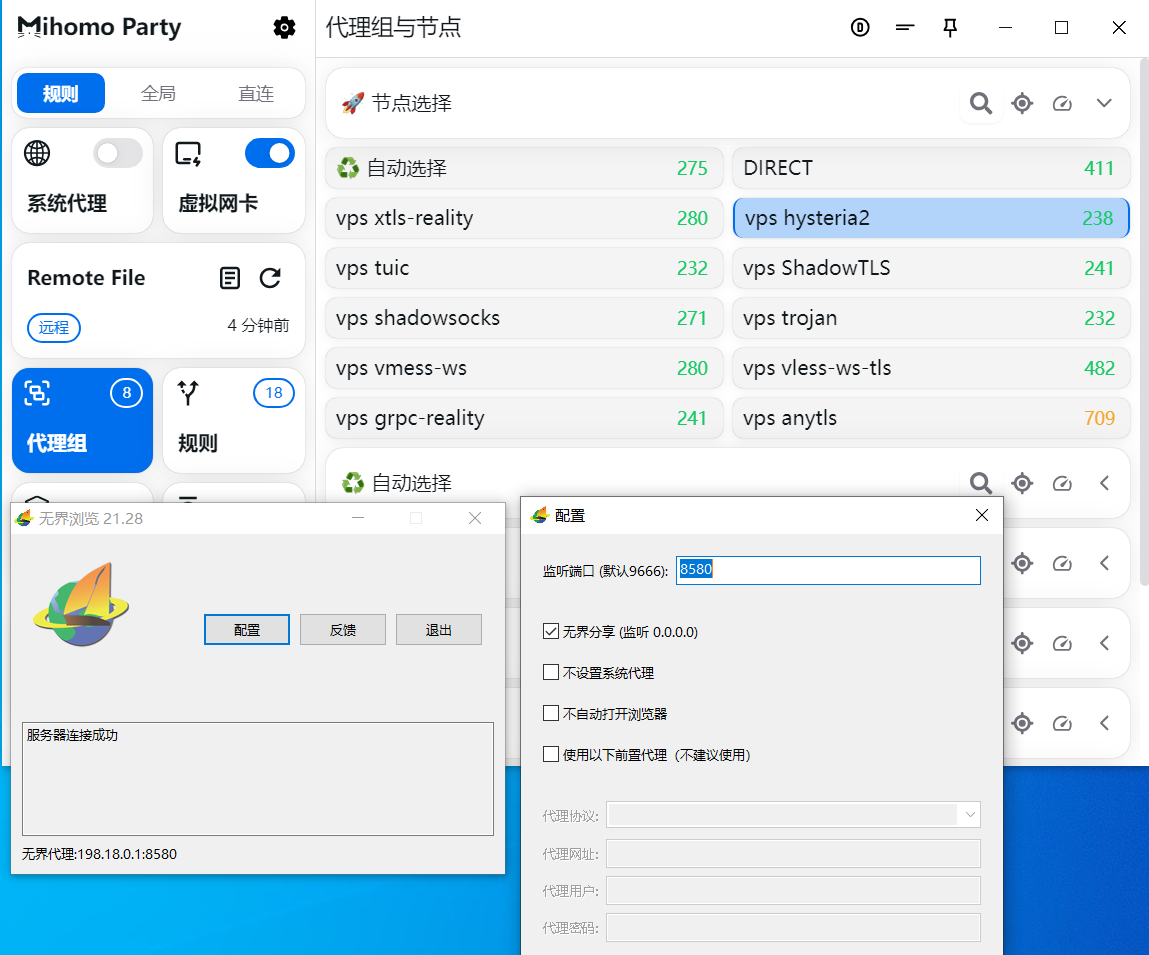Click the 代理用户 input field
This screenshot has width=1149, height=955.
pos(794,891)
